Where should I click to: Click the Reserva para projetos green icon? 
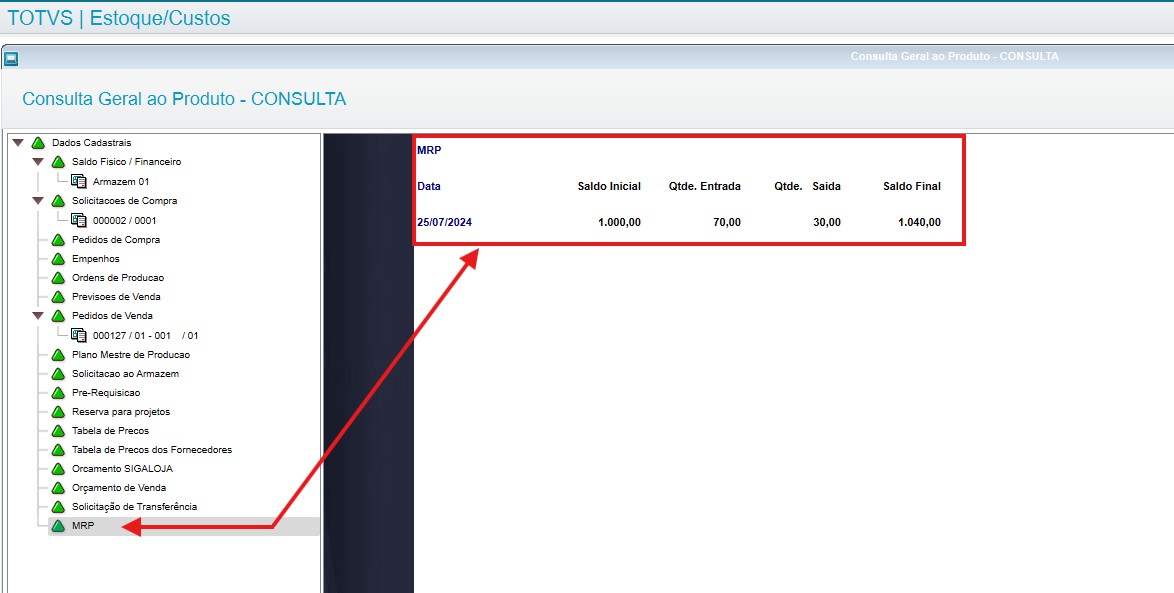point(58,412)
